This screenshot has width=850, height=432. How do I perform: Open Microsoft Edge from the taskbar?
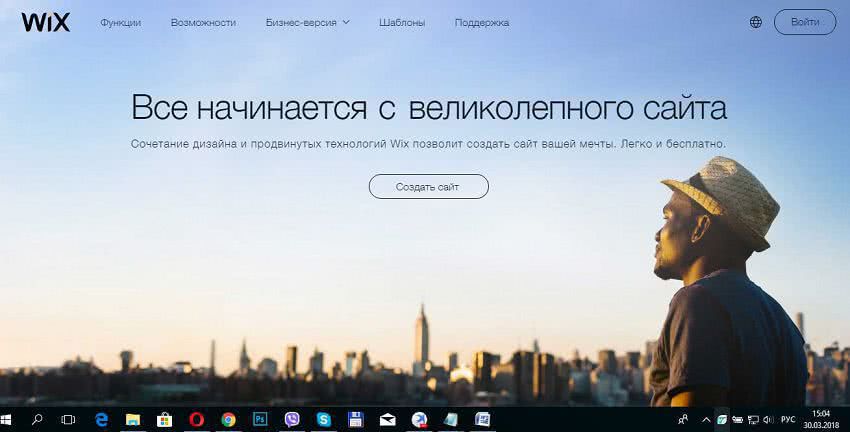tap(101, 420)
